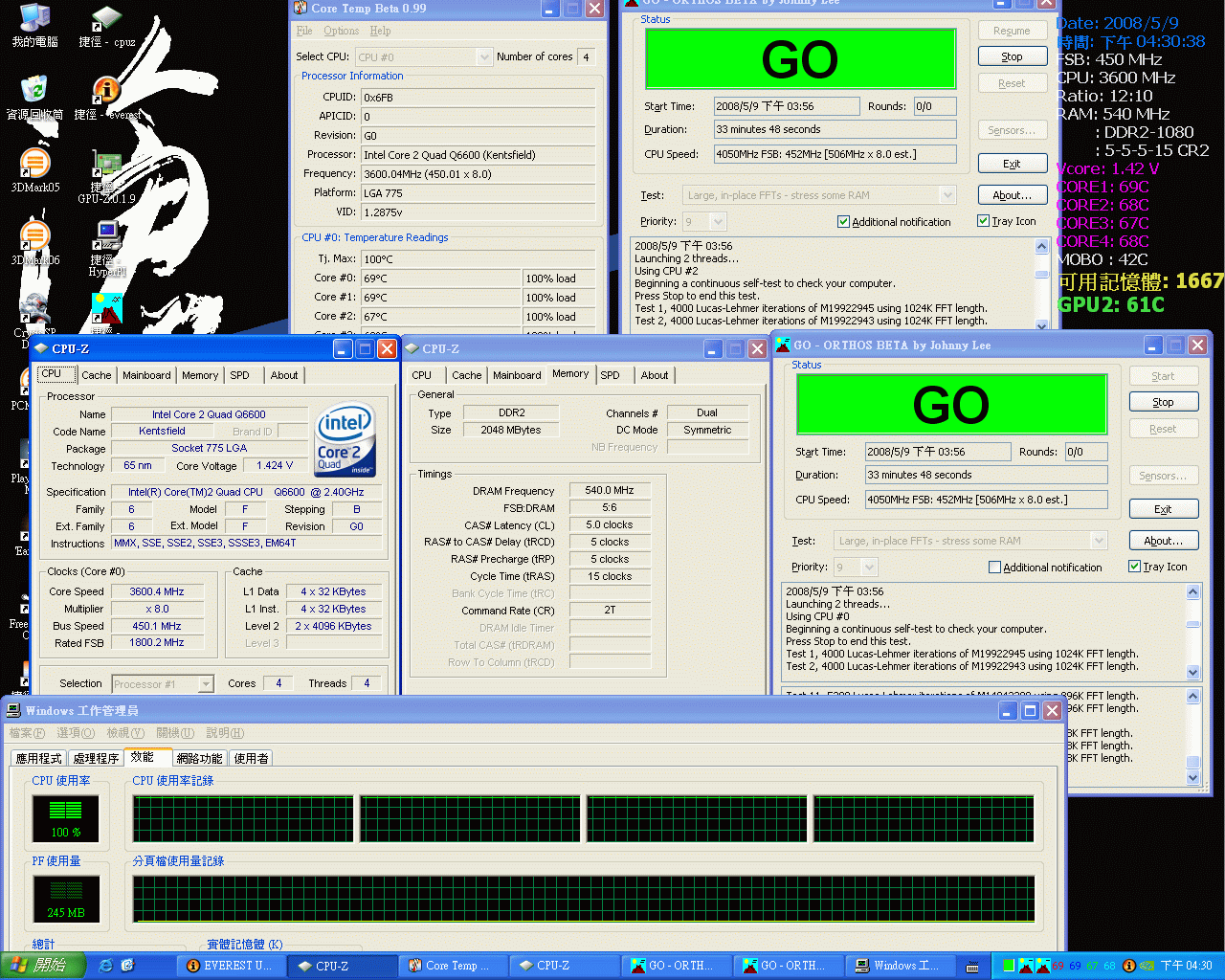Open the GPU-Z 0.1.9 shortcut icon
The height and width of the screenshot is (980, 1225).
[106, 178]
